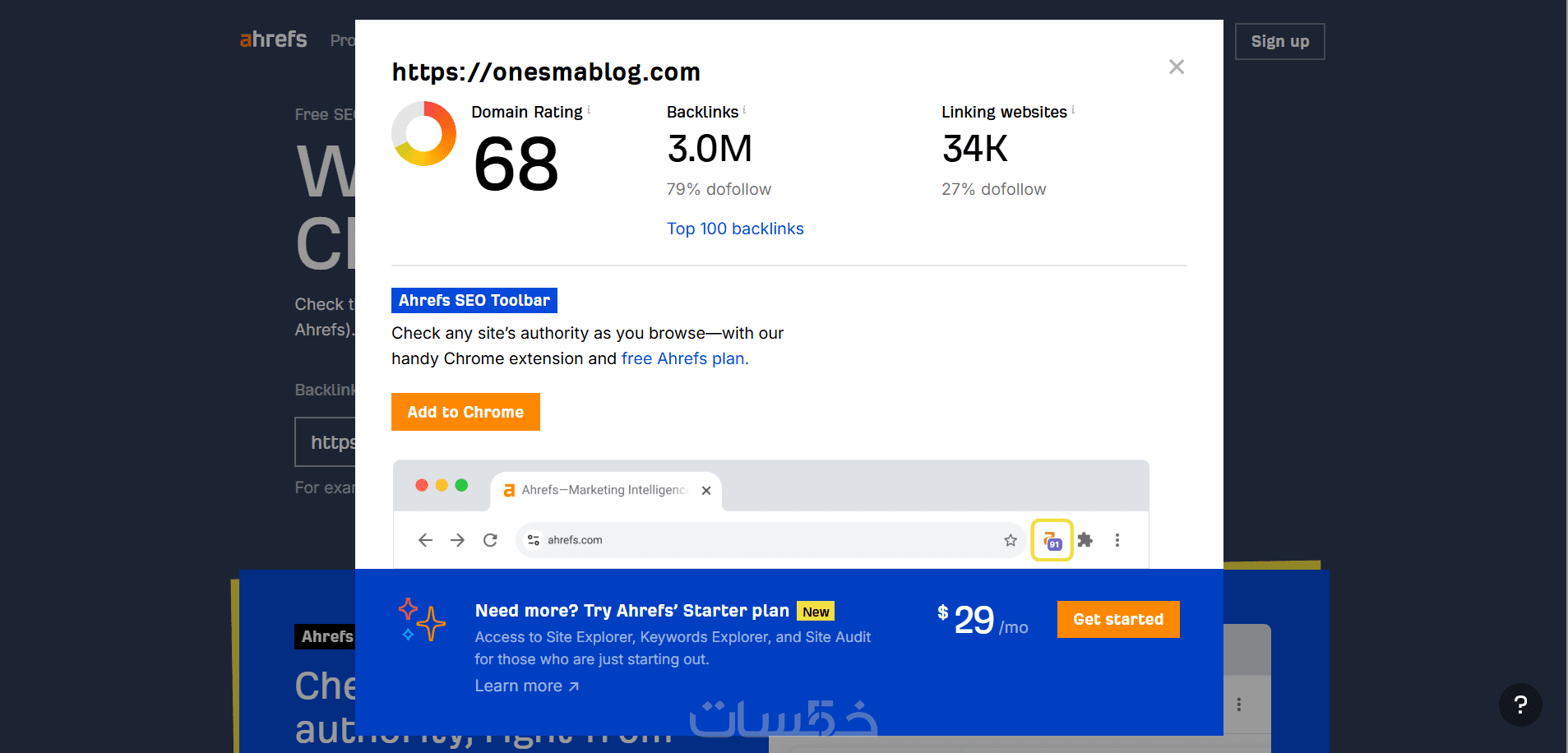1568x753 pixels.
Task: Click the Sign up button
Action: pyautogui.click(x=1279, y=41)
